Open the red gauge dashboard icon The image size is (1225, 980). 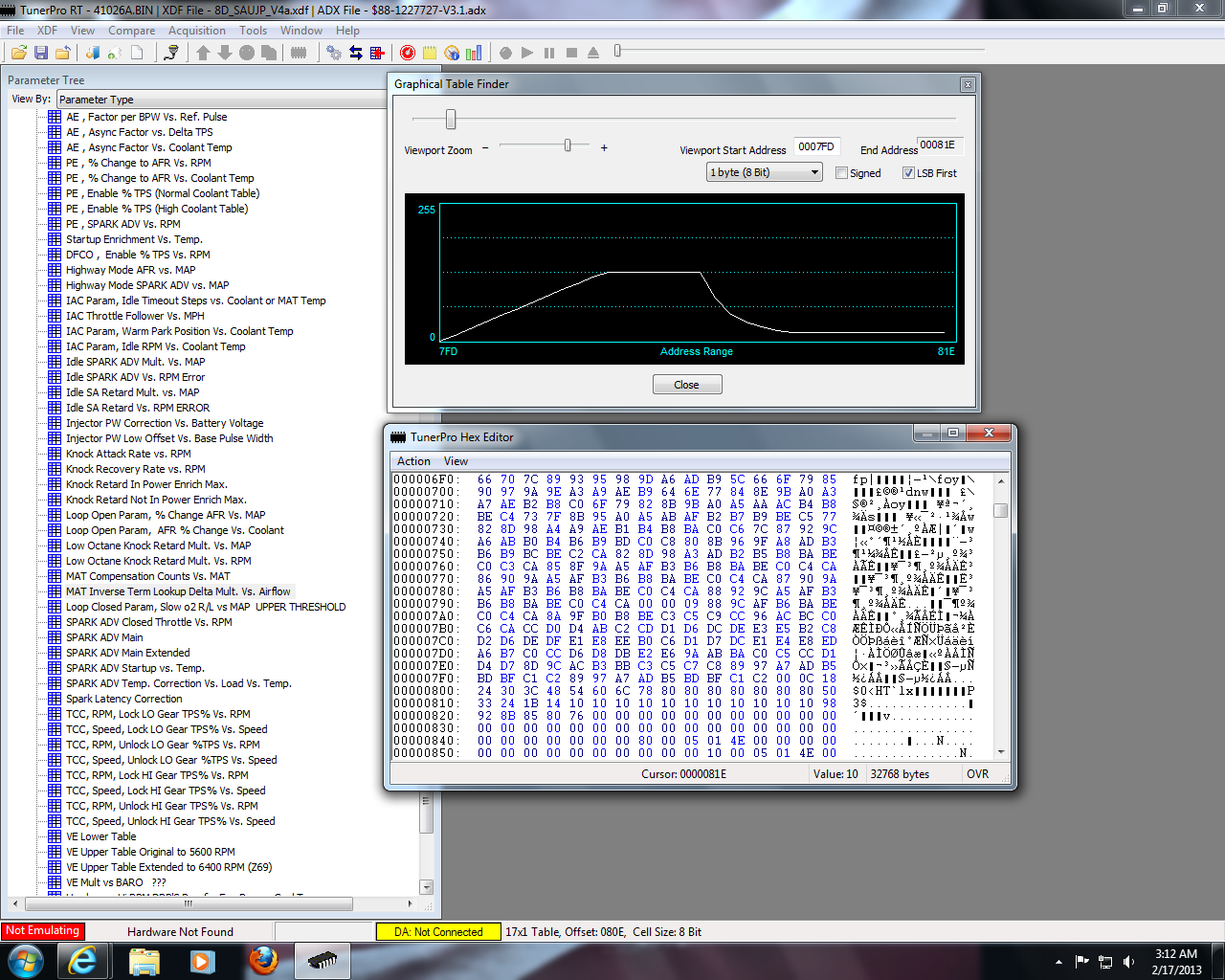coord(408,53)
